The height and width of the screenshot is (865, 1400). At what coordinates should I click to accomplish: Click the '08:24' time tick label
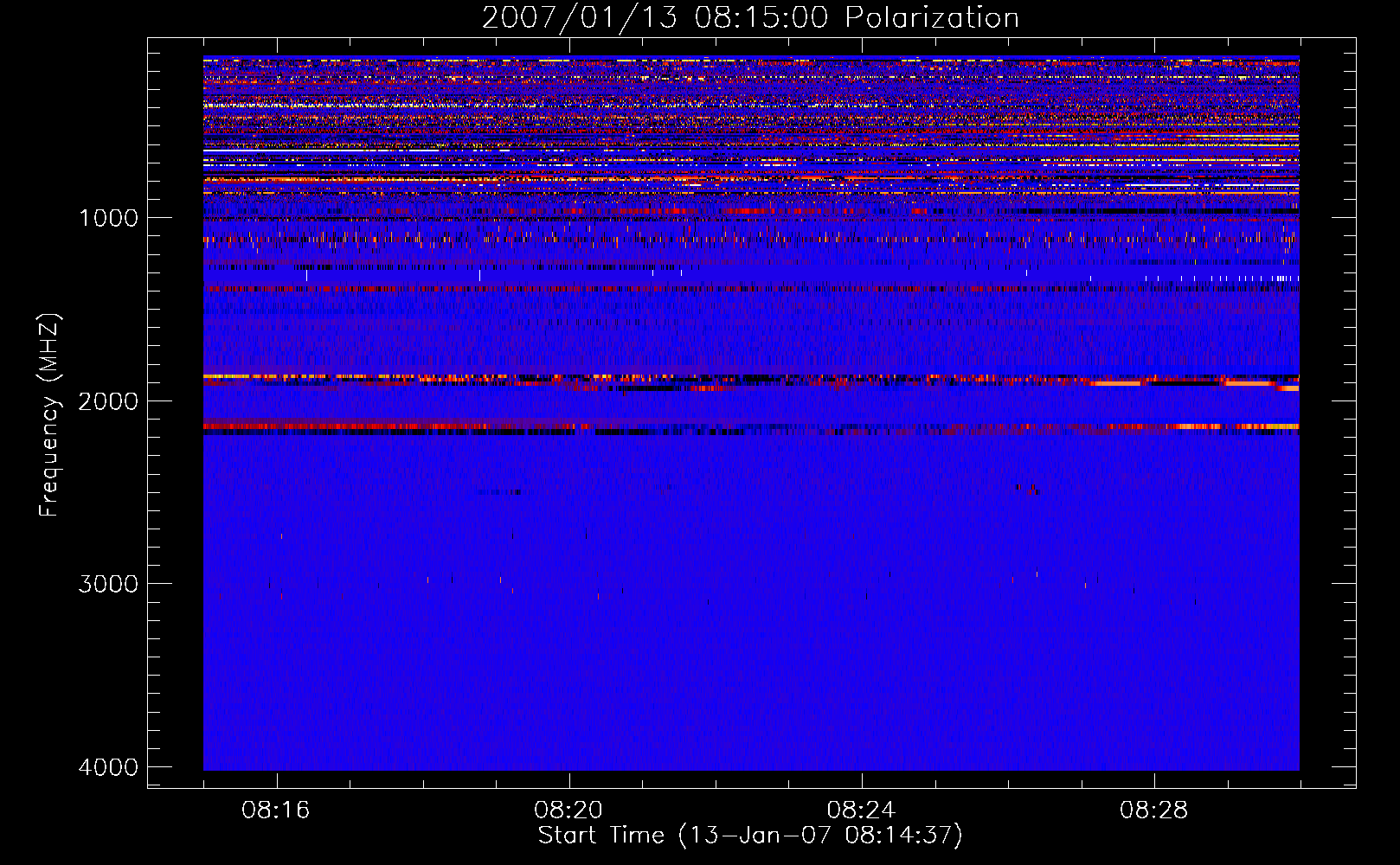(x=861, y=811)
